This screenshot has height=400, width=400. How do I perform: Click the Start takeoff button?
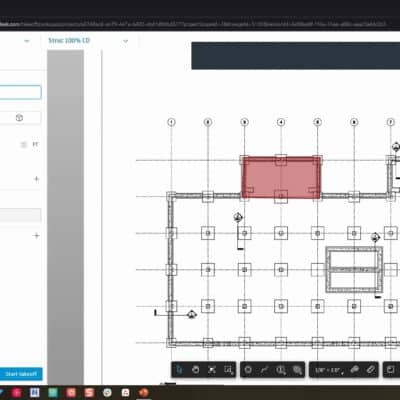click(21, 374)
